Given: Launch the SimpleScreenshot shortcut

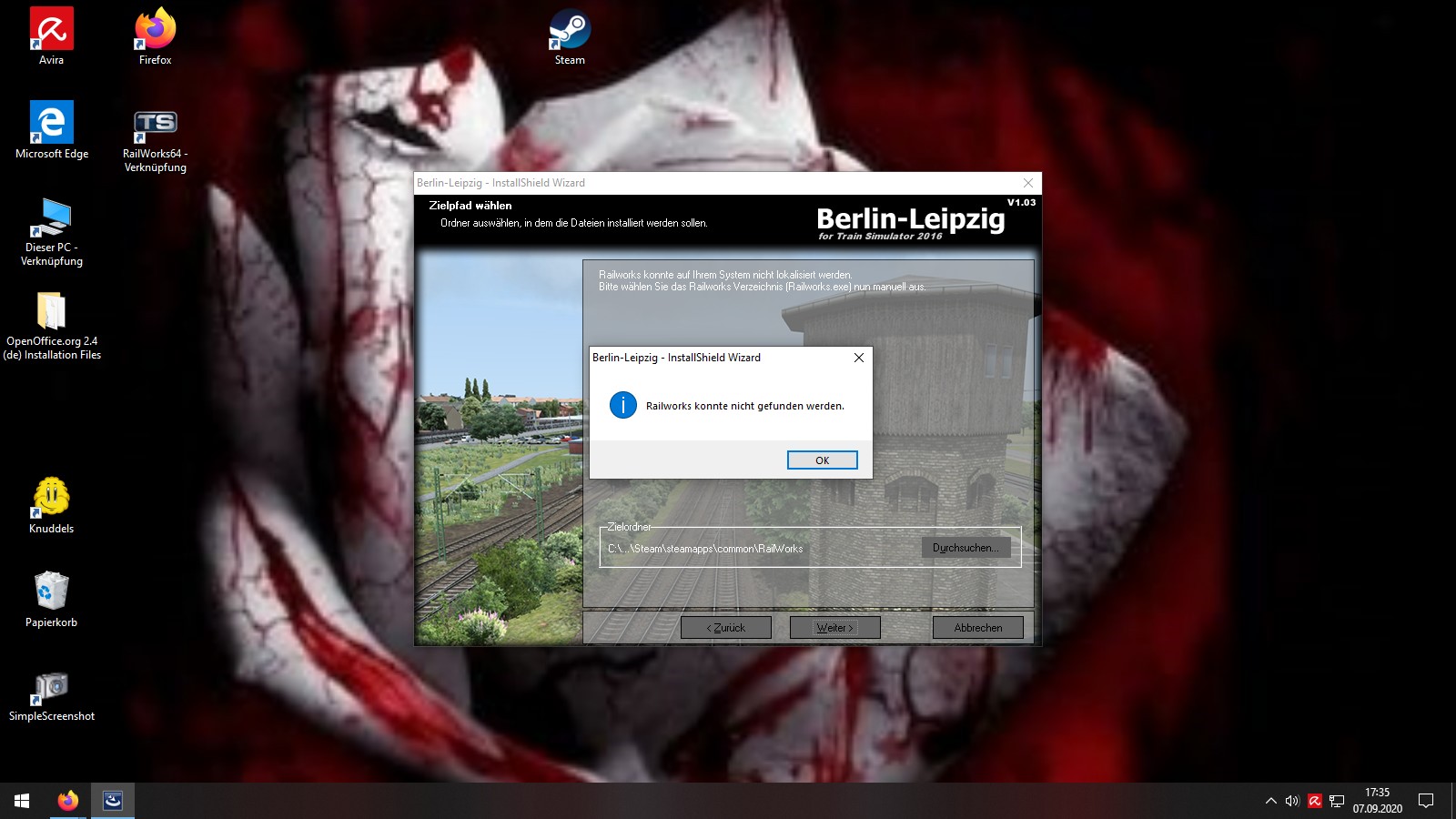Looking at the screenshot, I should point(52,695).
